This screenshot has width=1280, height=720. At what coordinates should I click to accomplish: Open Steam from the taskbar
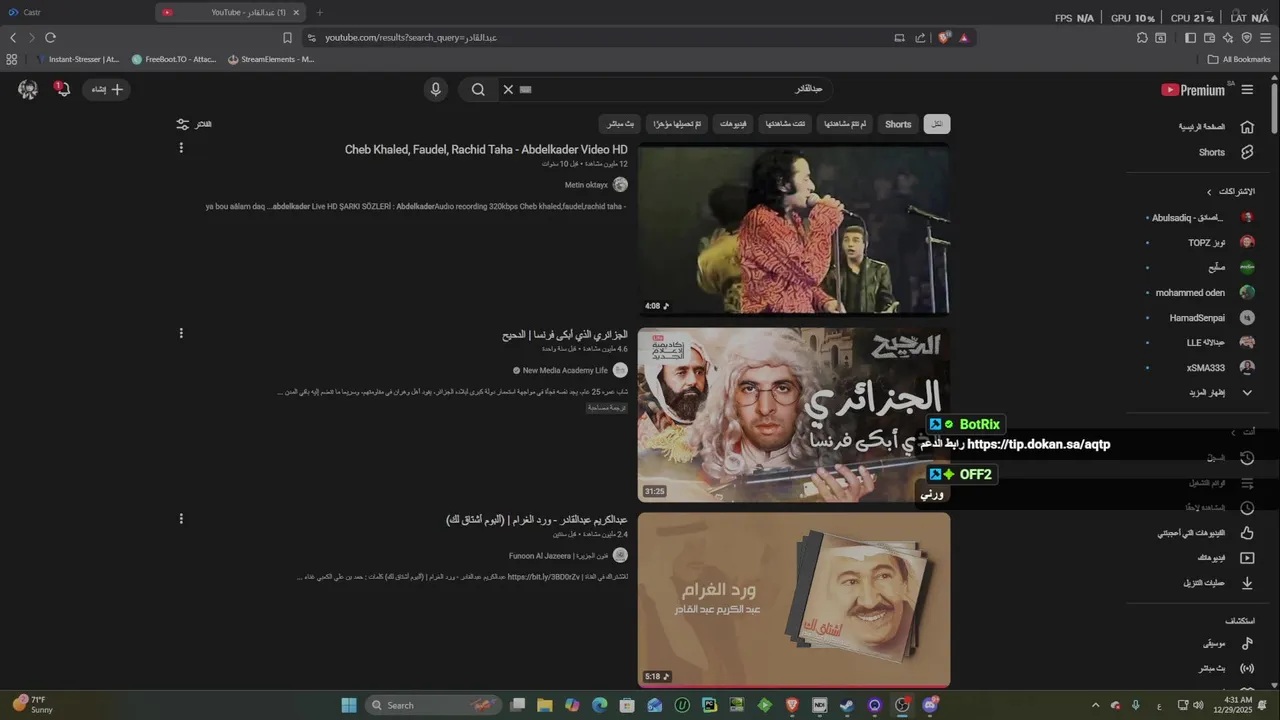coord(847,705)
